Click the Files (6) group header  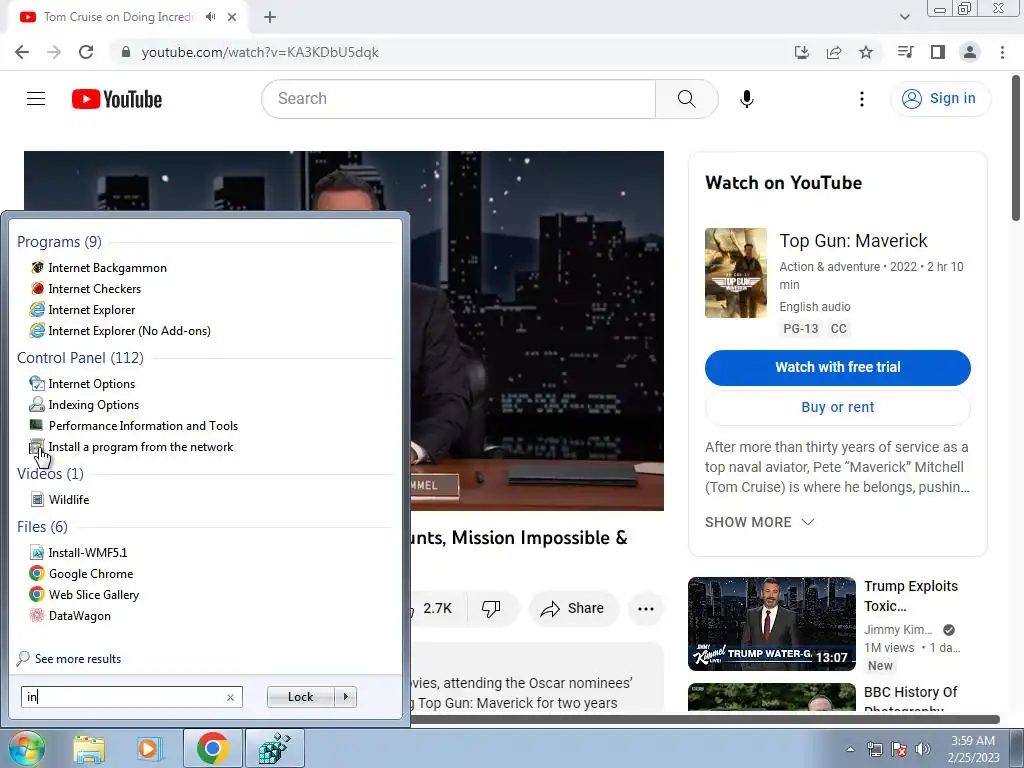point(42,526)
